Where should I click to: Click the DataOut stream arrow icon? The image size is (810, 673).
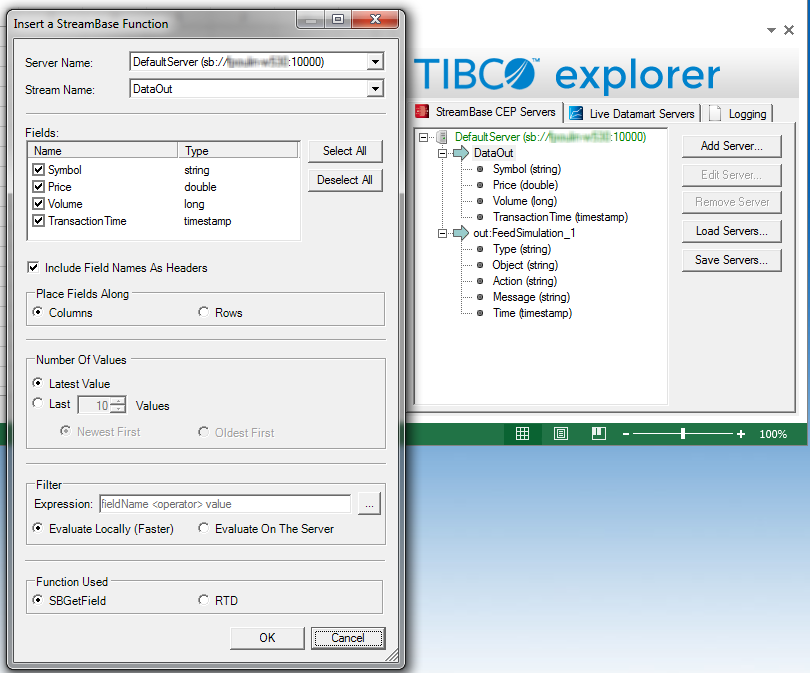[x=460, y=153]
